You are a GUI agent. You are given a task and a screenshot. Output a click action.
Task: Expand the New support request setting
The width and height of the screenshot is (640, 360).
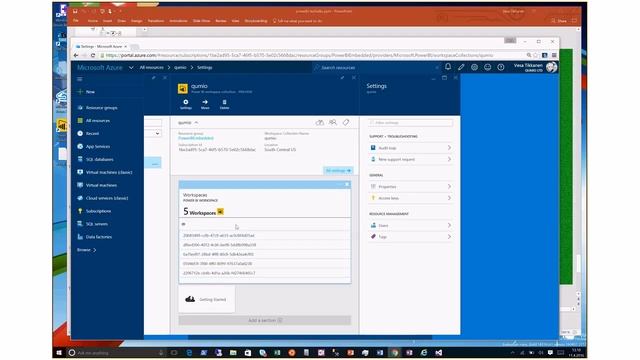[x=411, y=159]
